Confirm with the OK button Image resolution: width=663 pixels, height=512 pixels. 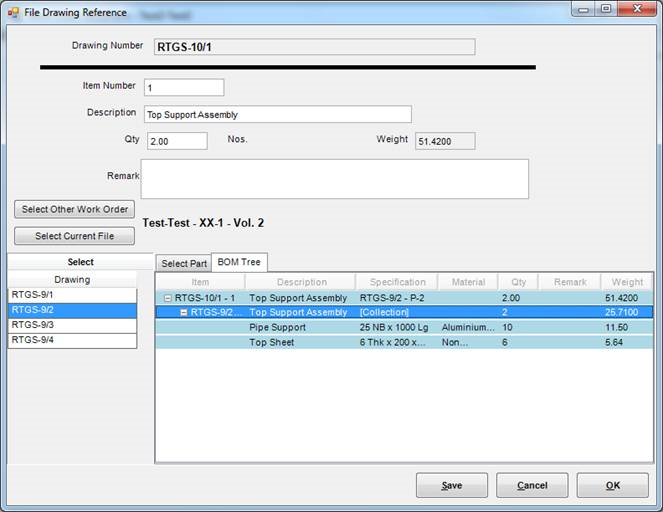(x=612, y=486)
